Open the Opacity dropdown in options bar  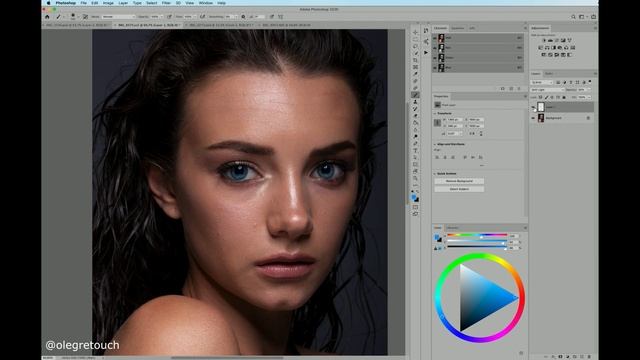click(162, 17)
